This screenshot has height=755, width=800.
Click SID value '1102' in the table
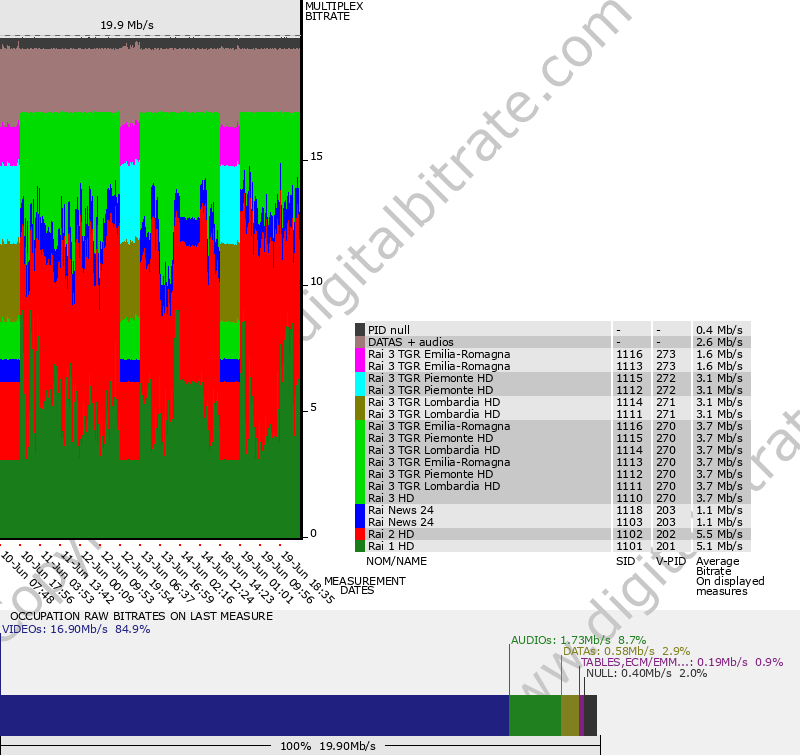click(x=629, y=534)
